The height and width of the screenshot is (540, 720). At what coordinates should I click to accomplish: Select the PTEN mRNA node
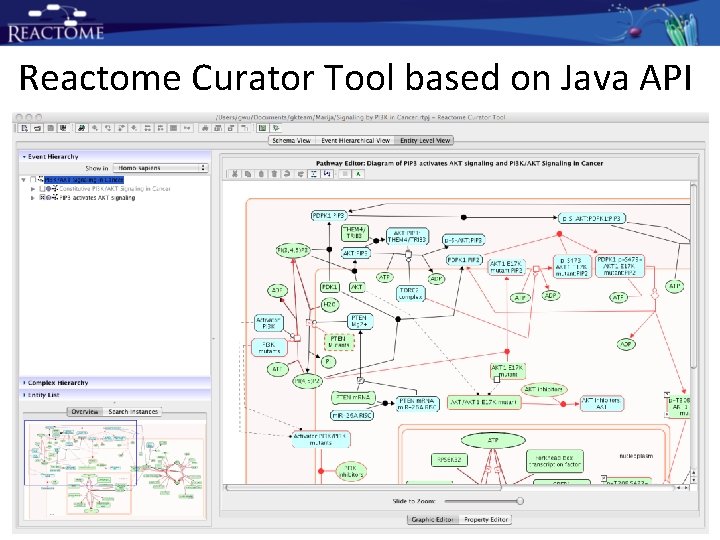[353, 398]
